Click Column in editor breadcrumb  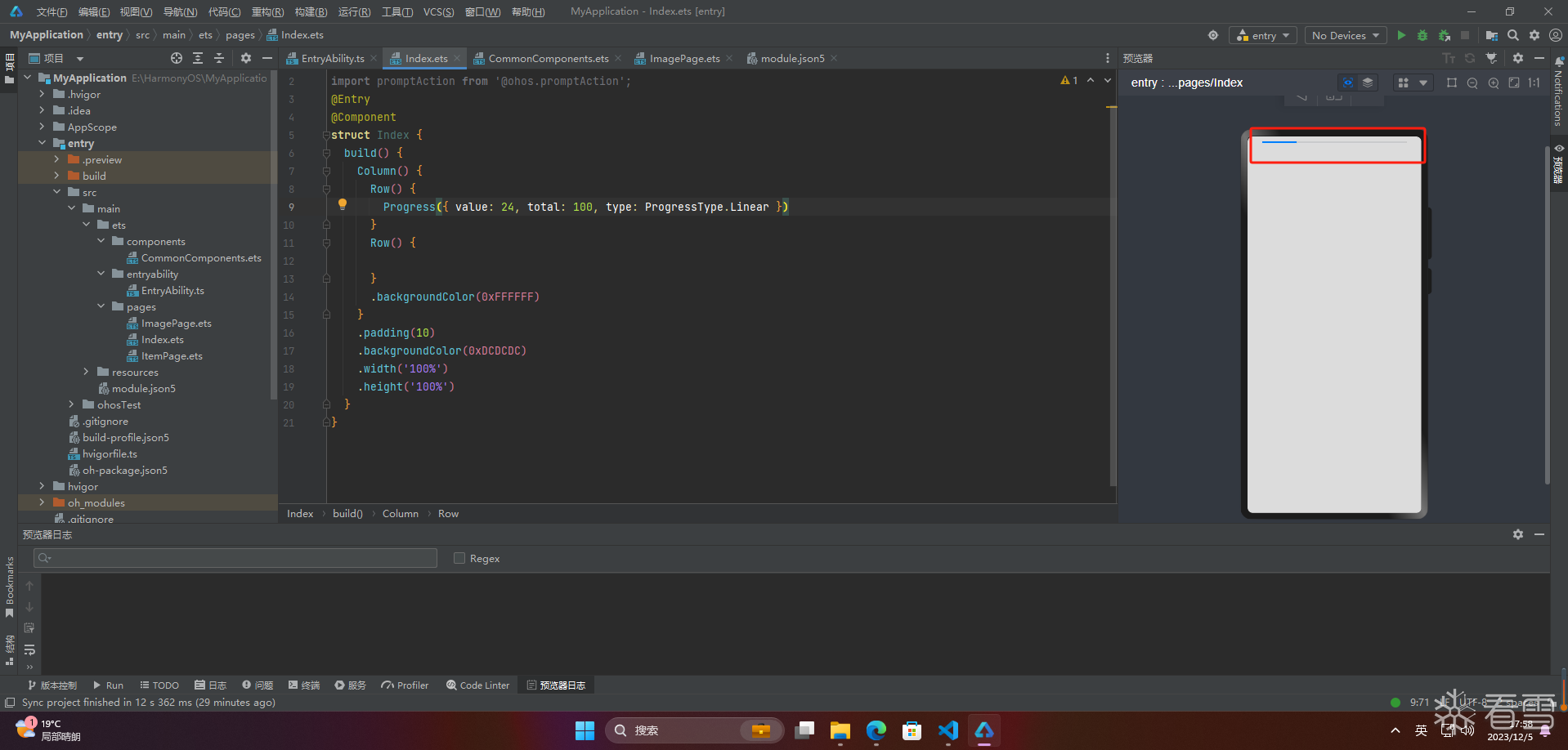point(401,513)
